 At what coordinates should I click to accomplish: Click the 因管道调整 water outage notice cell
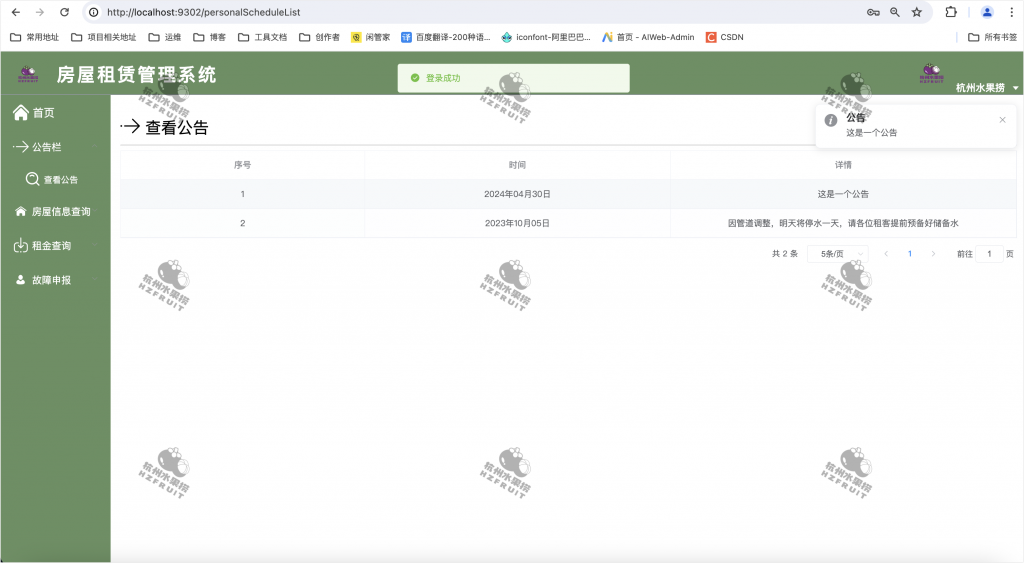843,223
